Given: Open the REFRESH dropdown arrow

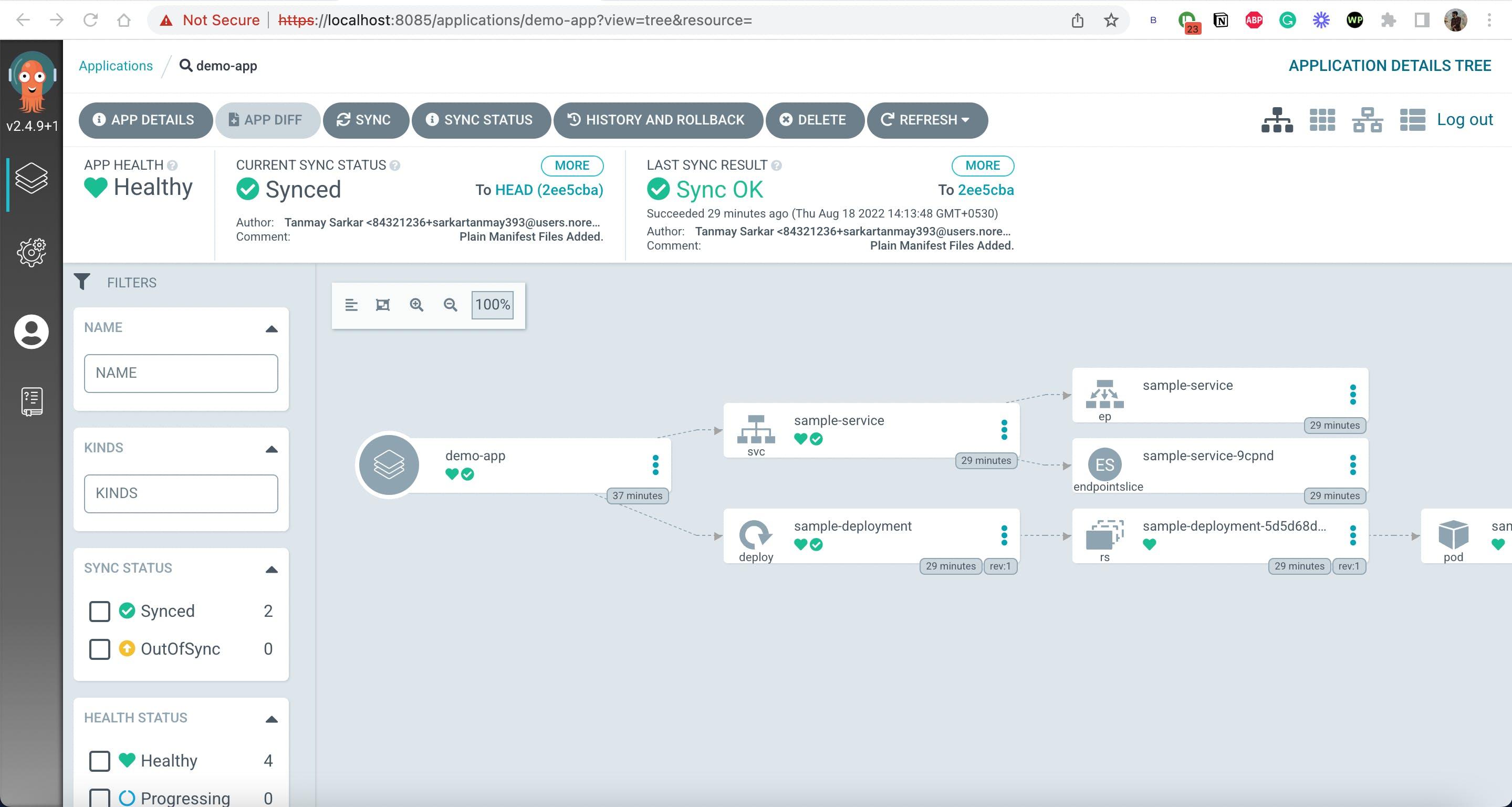Looking at the screenshot, I should [965, 120].
